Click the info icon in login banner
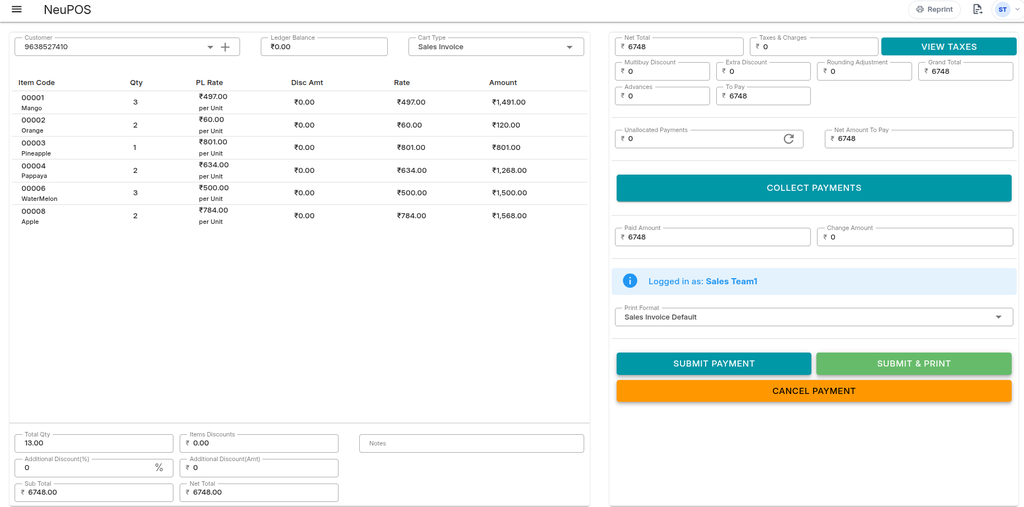The width and height of the screenshot is (1024, 507). (x=630, y=281)
